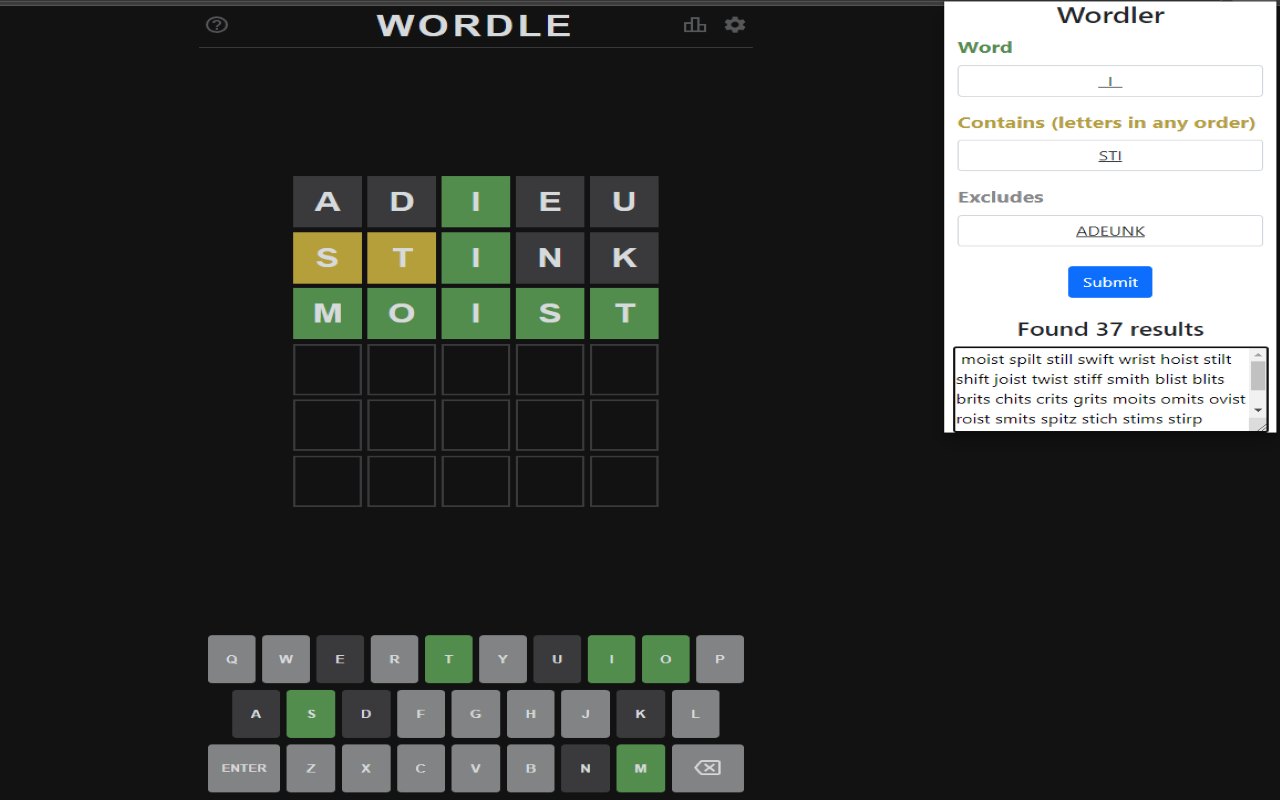Click inside the results text area
The image size is (1280, 800).
(x=1102, y=389)
